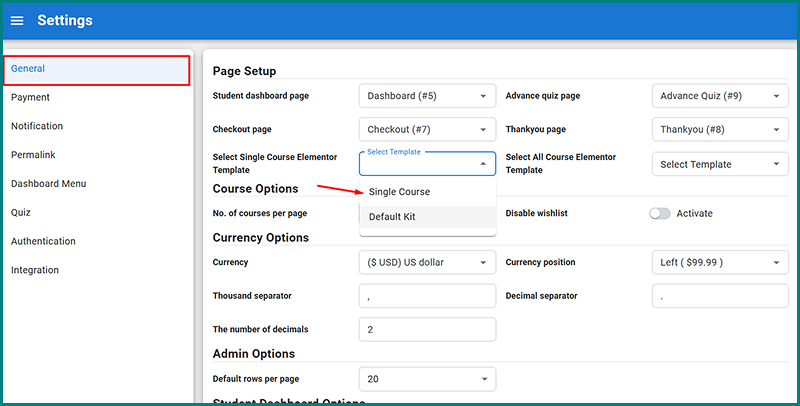Switch to Permalink settings
The image size is (800, 406).
(35, 155)
